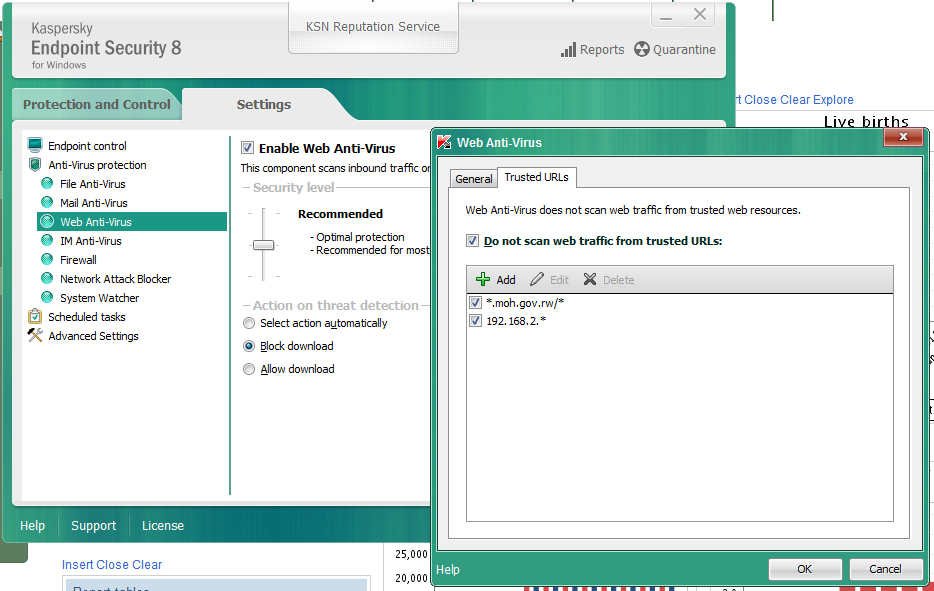Open Help in the Web Anti-Virus dialog
Viewport: 934px width, 591px height.
click(448, 570)
